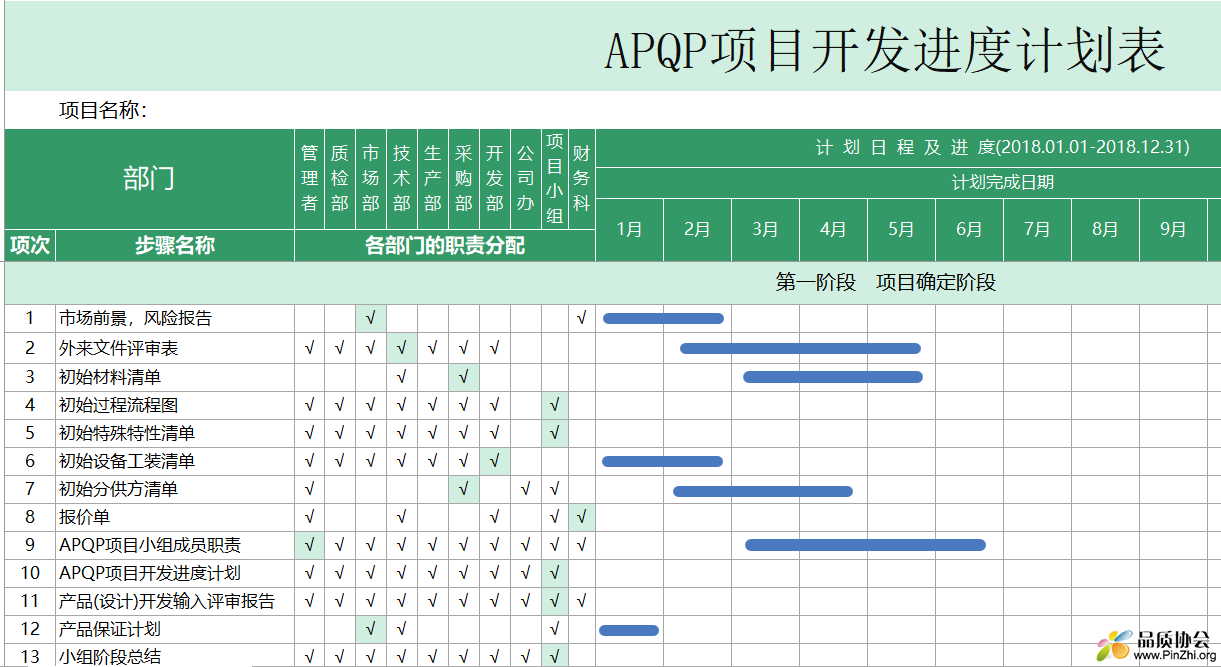Screen dimensions: 1221x667
Task: Select the 质检部 column header
Action: pyautogui.click(x=340, y=179)
